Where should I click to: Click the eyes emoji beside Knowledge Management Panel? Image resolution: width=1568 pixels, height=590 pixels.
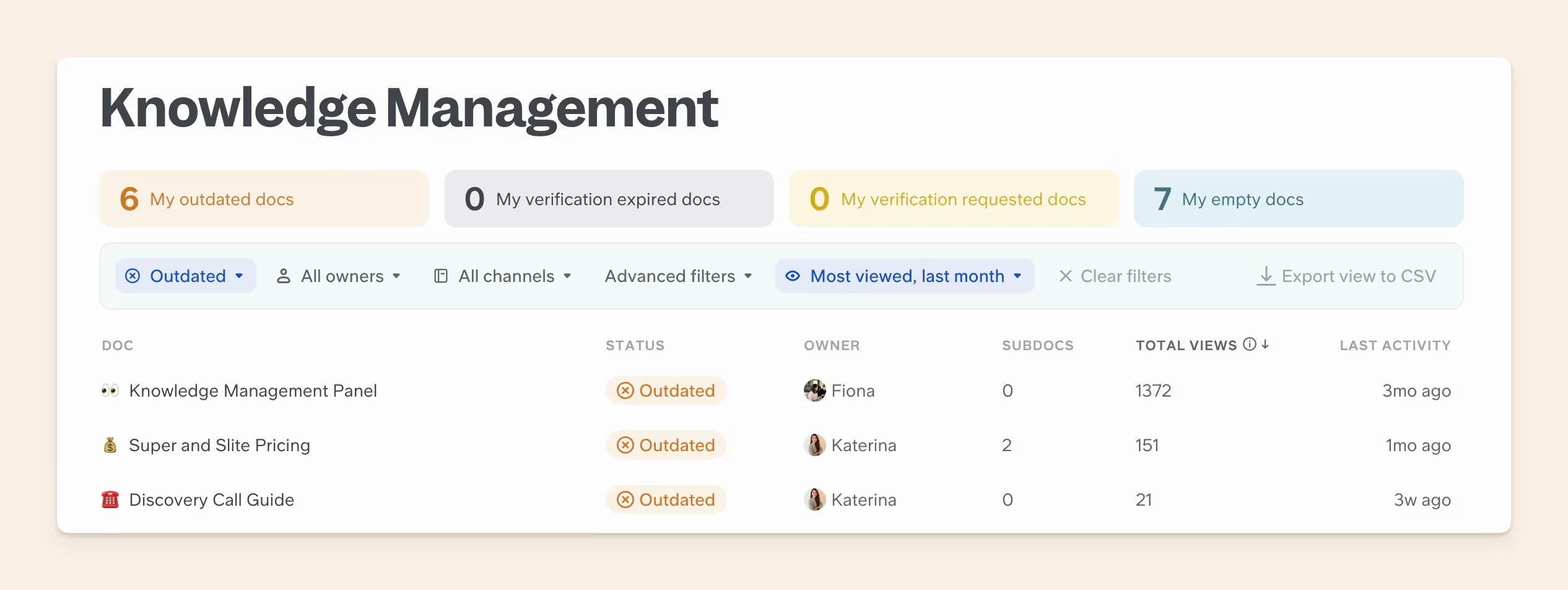pyautogui.click(x=110, y=390)
